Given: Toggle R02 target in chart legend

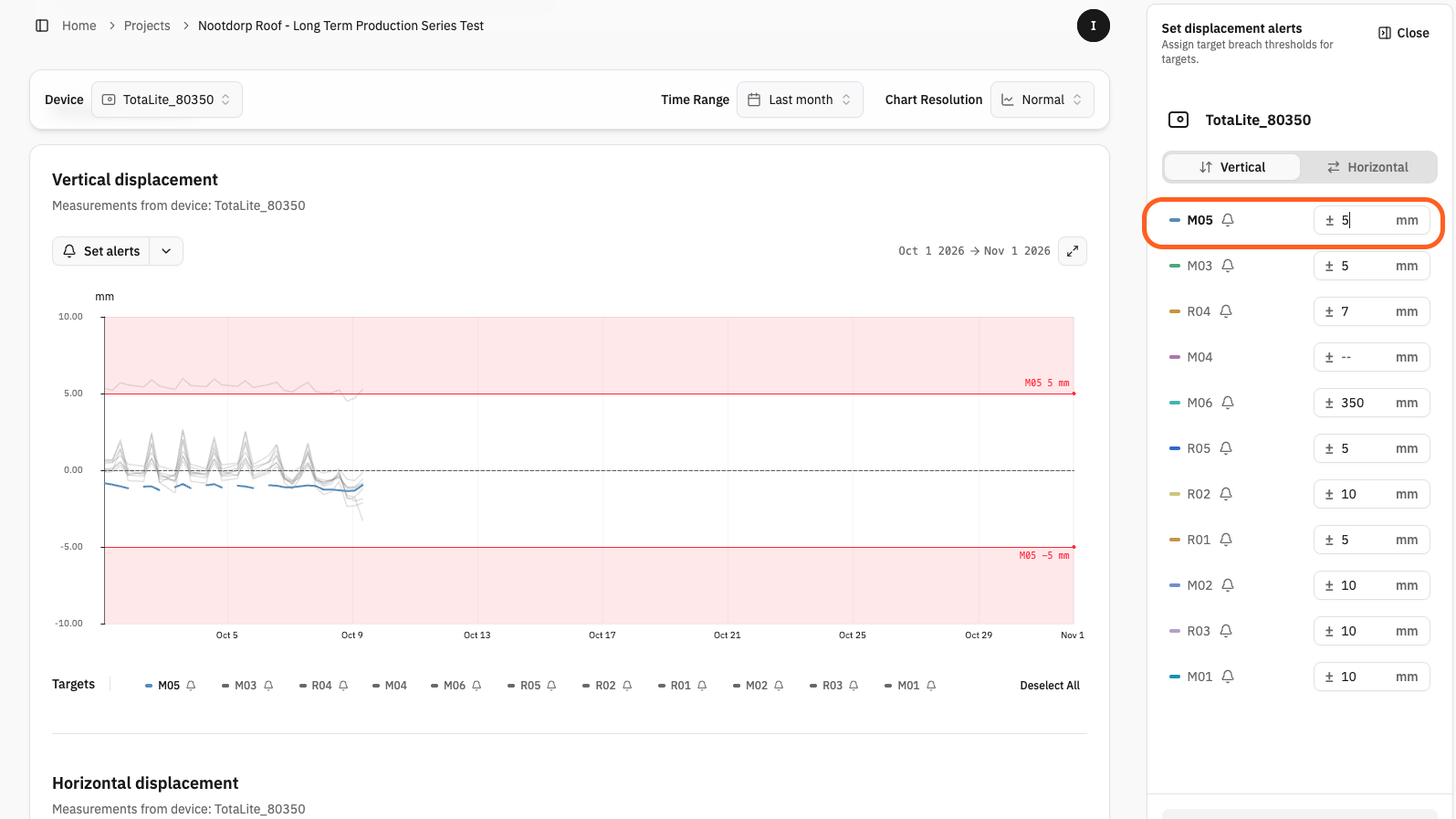Looking at the screenshot, I should pyautogui.click(x=608, y=686).
